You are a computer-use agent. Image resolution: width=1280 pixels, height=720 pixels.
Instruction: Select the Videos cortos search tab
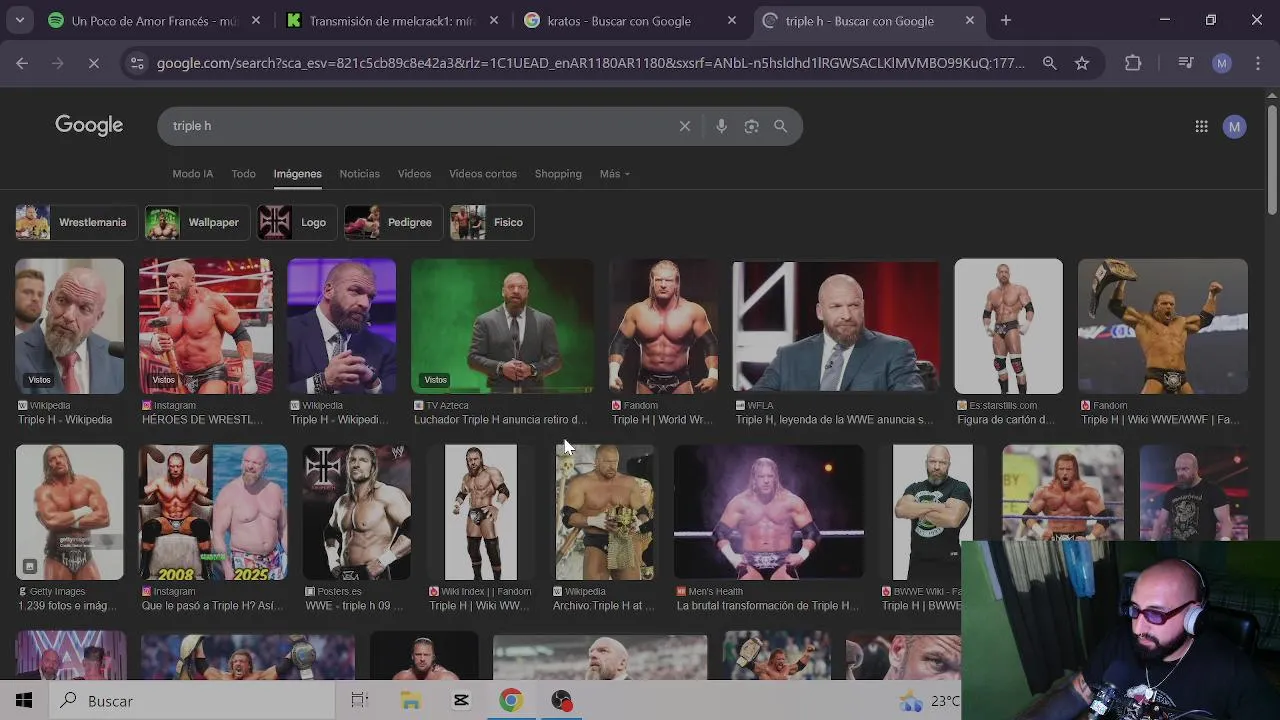483,174
